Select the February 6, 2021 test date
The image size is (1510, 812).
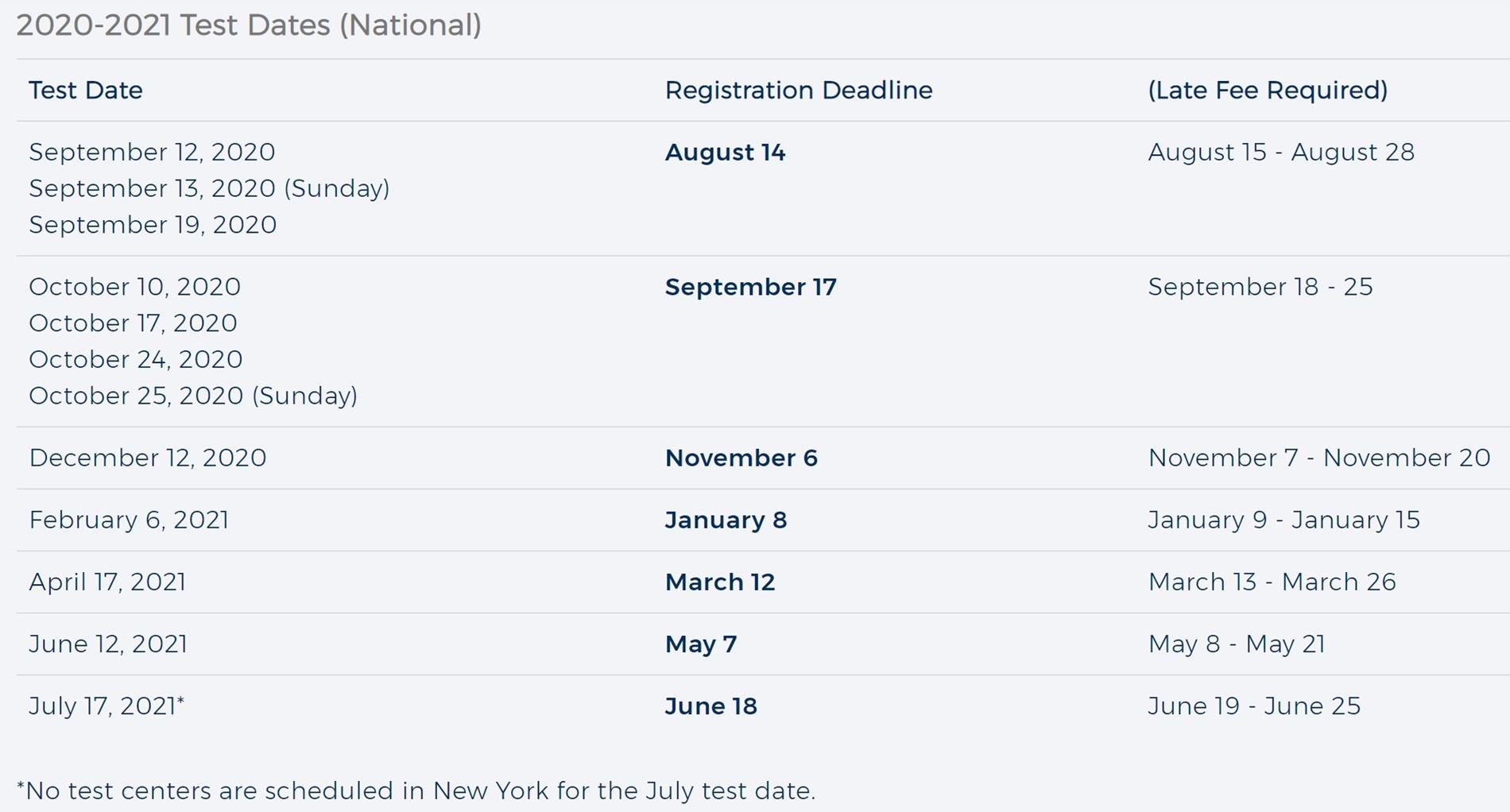point(129,520)
